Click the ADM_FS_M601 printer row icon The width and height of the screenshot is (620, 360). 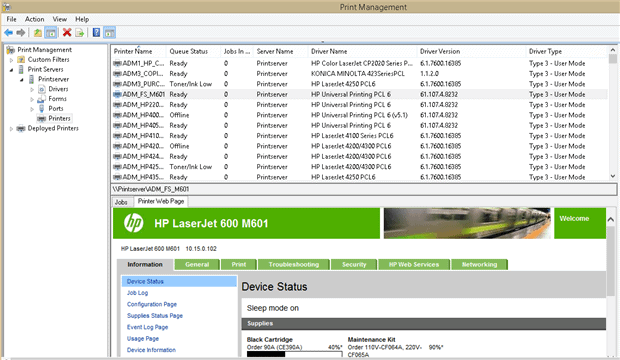[117, 94]
